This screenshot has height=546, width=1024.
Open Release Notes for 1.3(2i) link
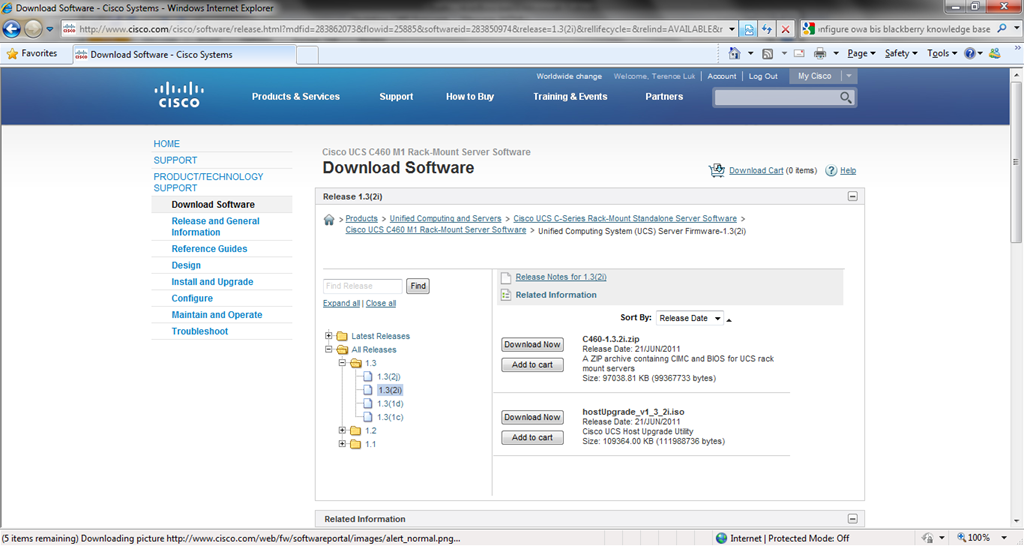pos(561,277)
